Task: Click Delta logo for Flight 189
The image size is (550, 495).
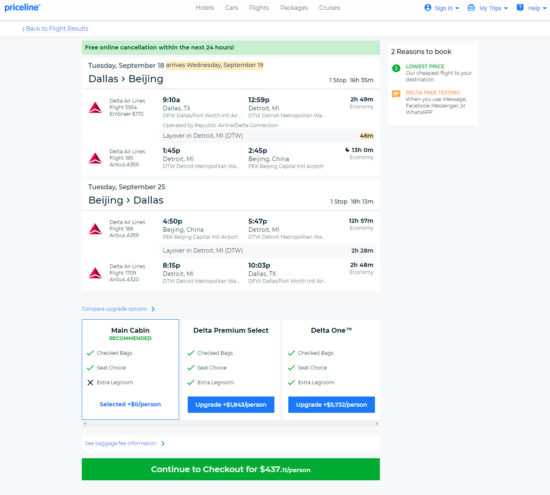Action: point(95,158)
